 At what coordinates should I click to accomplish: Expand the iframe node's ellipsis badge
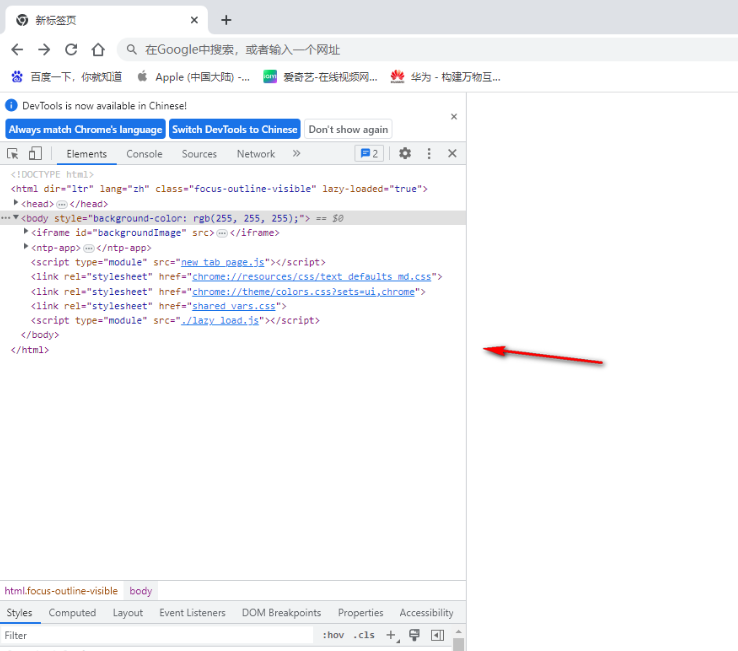point(222,233)
